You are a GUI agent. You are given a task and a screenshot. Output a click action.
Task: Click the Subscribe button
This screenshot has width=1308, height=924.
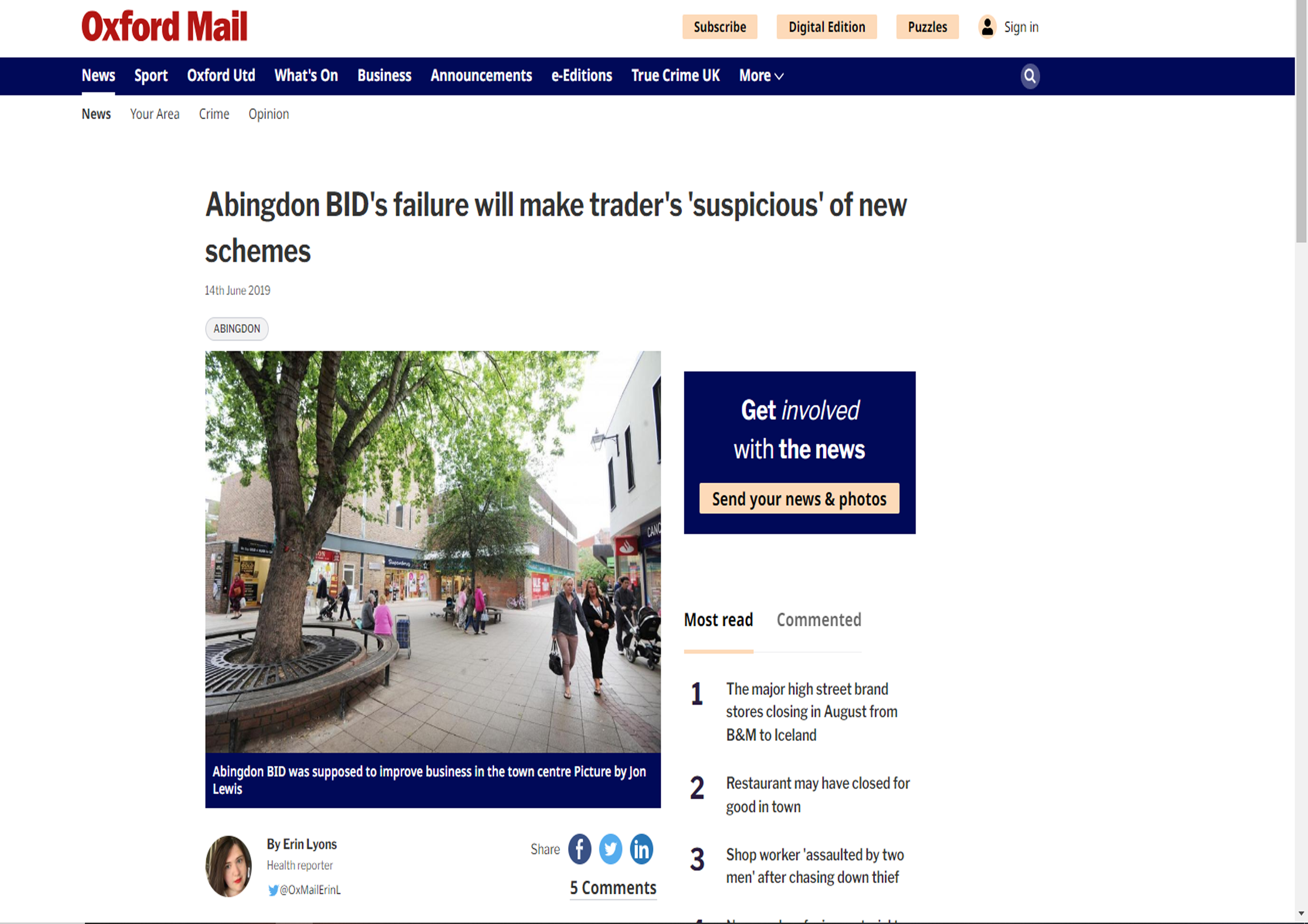(x=719, y=27)
